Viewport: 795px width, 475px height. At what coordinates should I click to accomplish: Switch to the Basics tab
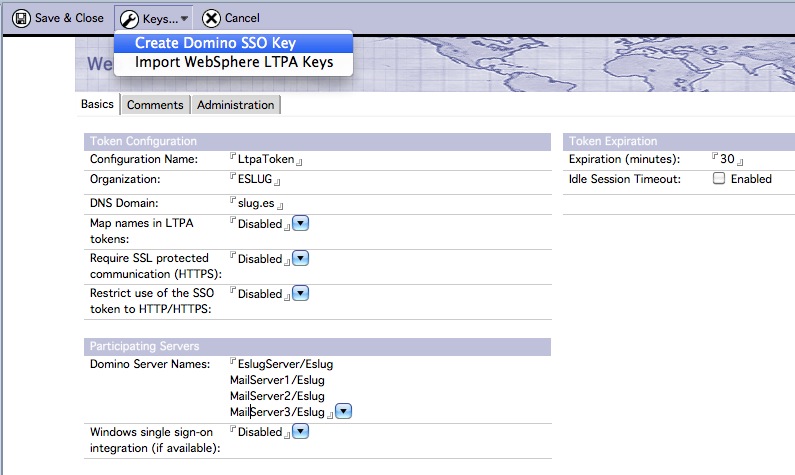tap(97, 104)
